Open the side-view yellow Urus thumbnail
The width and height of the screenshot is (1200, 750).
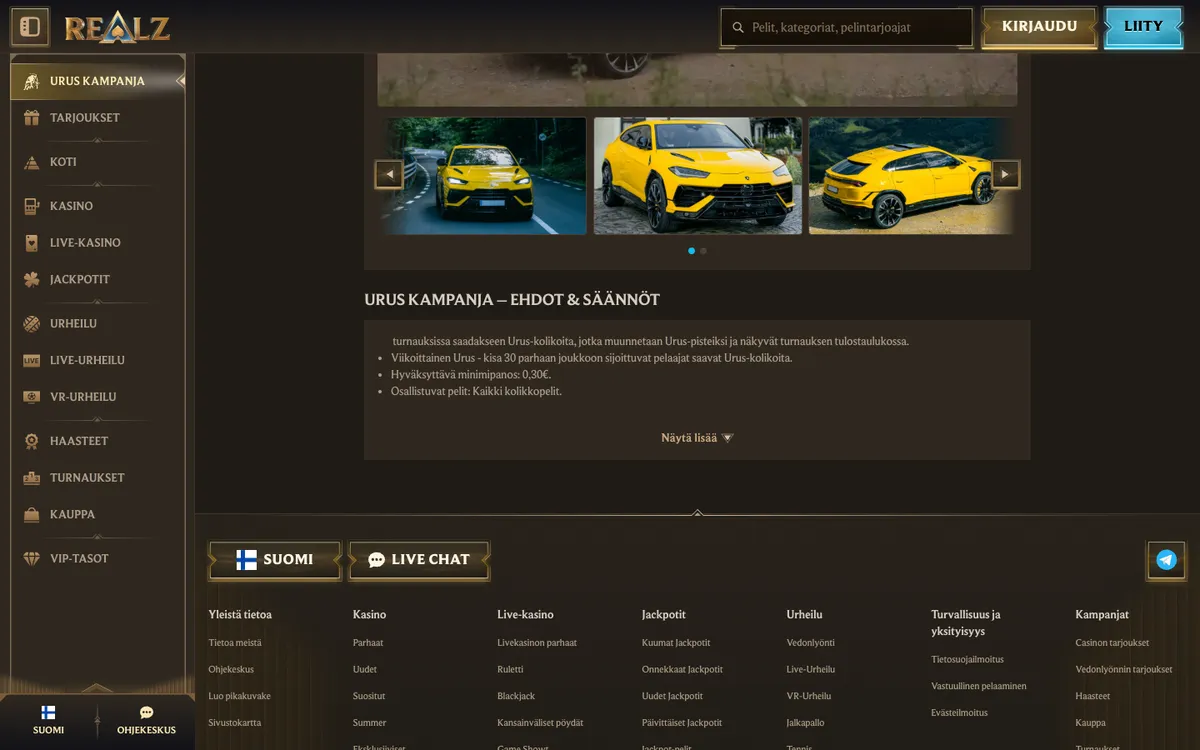pyautogui.click(x=912, y=176)
